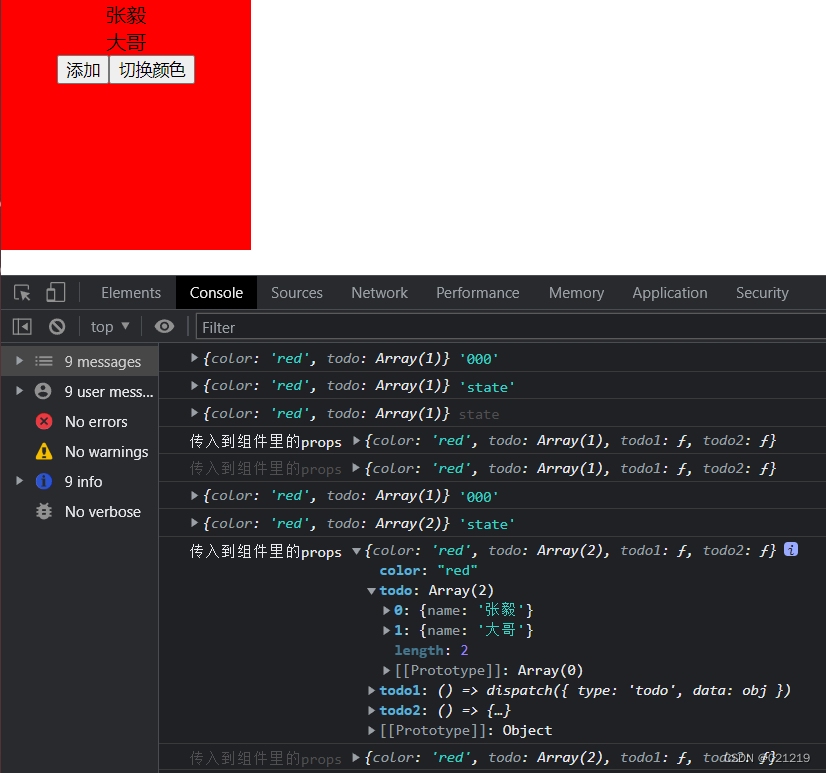Viewport: 826px width, 773px height.
Task: Click the warnings triangle icon
Action: (x=45, y=451)
